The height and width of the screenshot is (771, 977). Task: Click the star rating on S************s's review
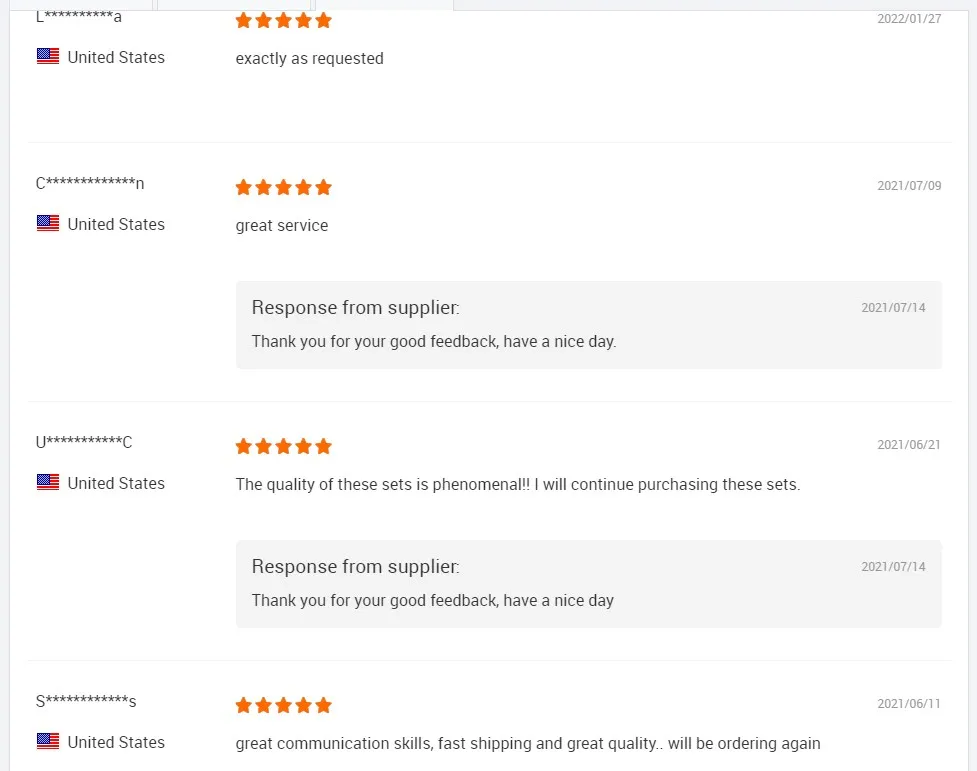point(283,705)
